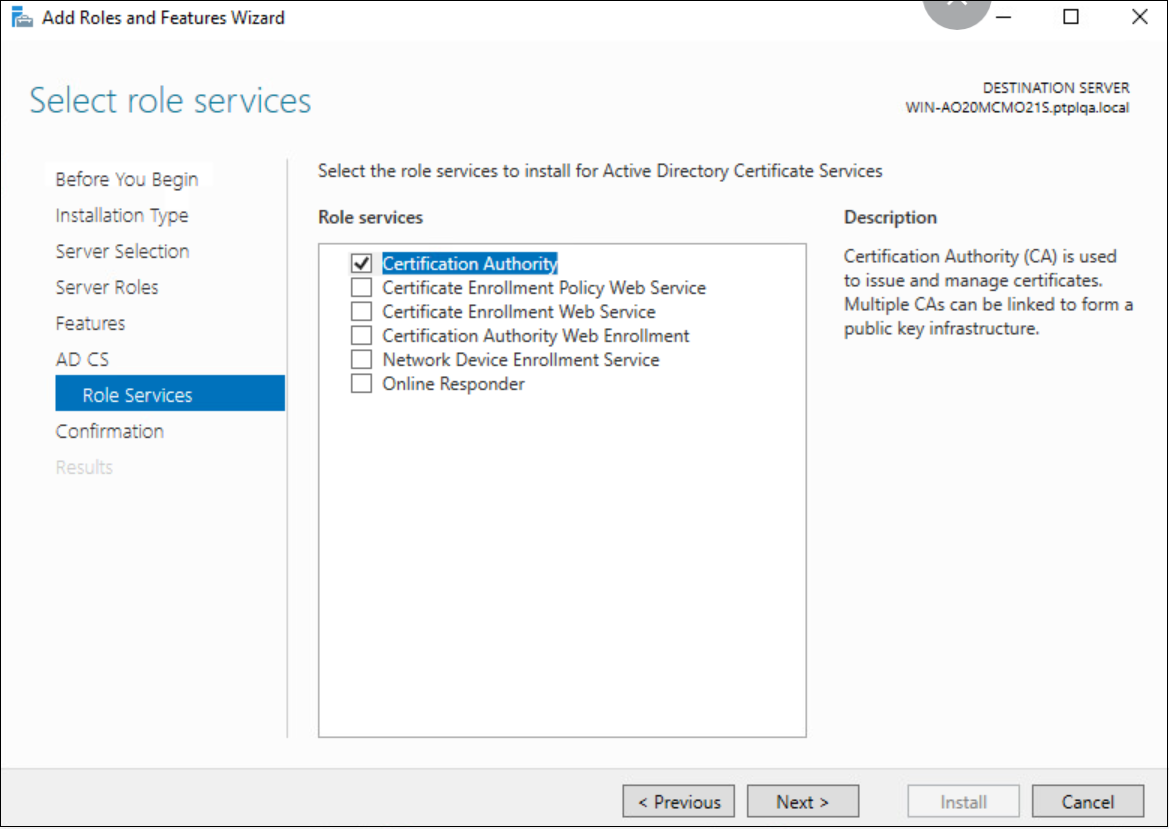Click the Previous button
Screen dimensions: 1169x829
click(x=678, y=801)
